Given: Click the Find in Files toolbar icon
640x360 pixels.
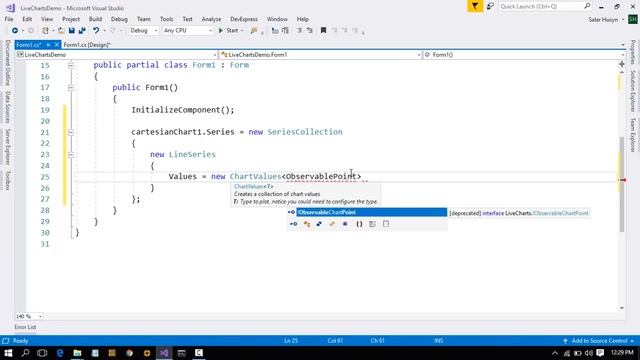Looking at the screenshot, I should 254,31.
